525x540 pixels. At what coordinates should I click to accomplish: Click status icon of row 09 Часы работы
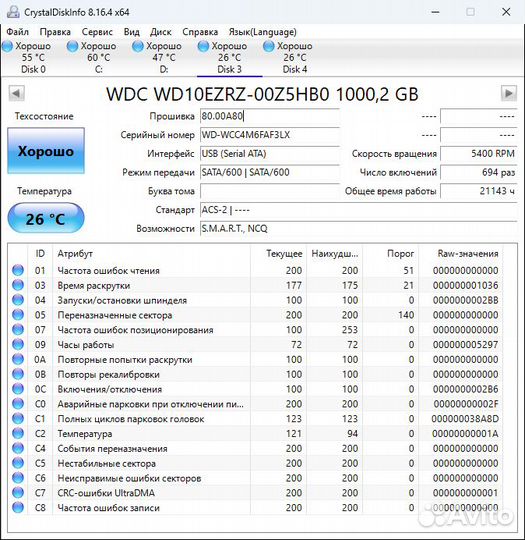18,344
